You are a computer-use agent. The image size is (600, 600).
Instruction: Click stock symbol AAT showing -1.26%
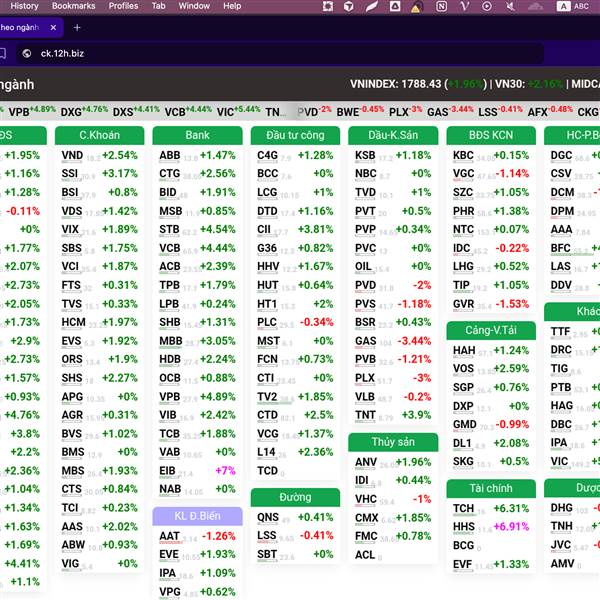pyautogui.click(x=169, y=536)
